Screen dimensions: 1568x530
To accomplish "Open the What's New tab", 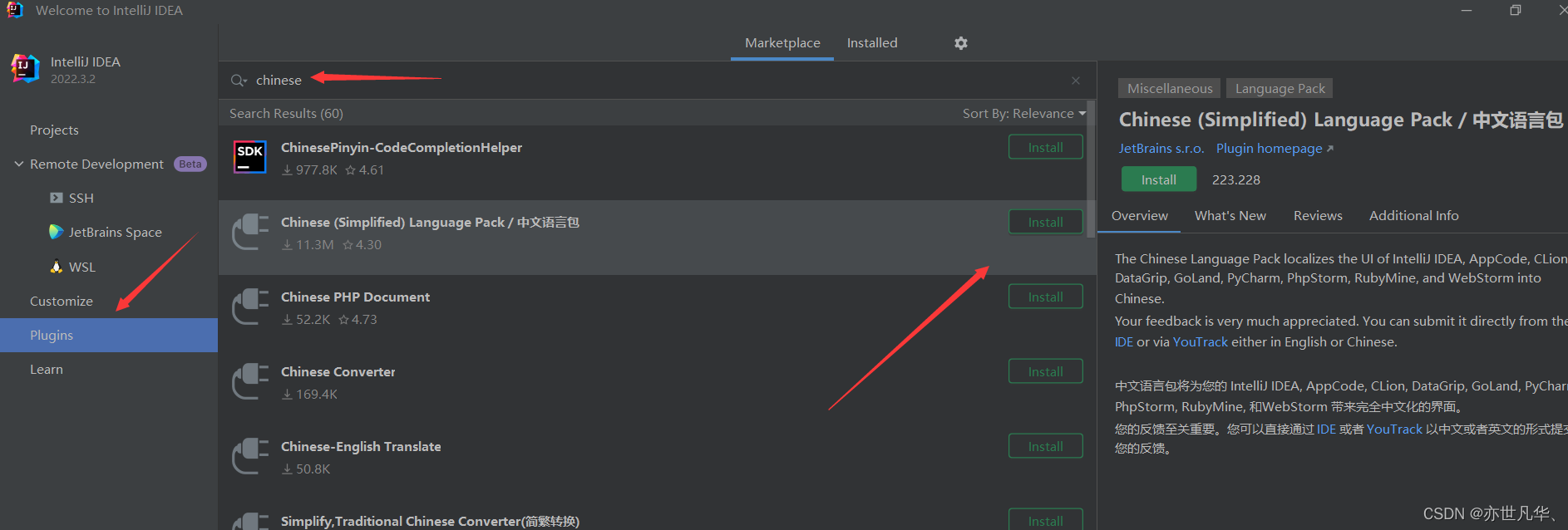I will click(x=1230, y=216).
